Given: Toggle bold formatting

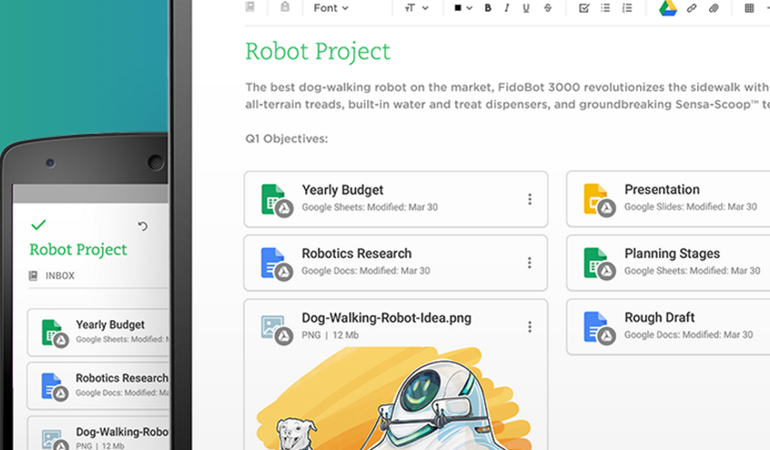Looking at the screenshot, I should pyautogui.click(x=488, y=8).
